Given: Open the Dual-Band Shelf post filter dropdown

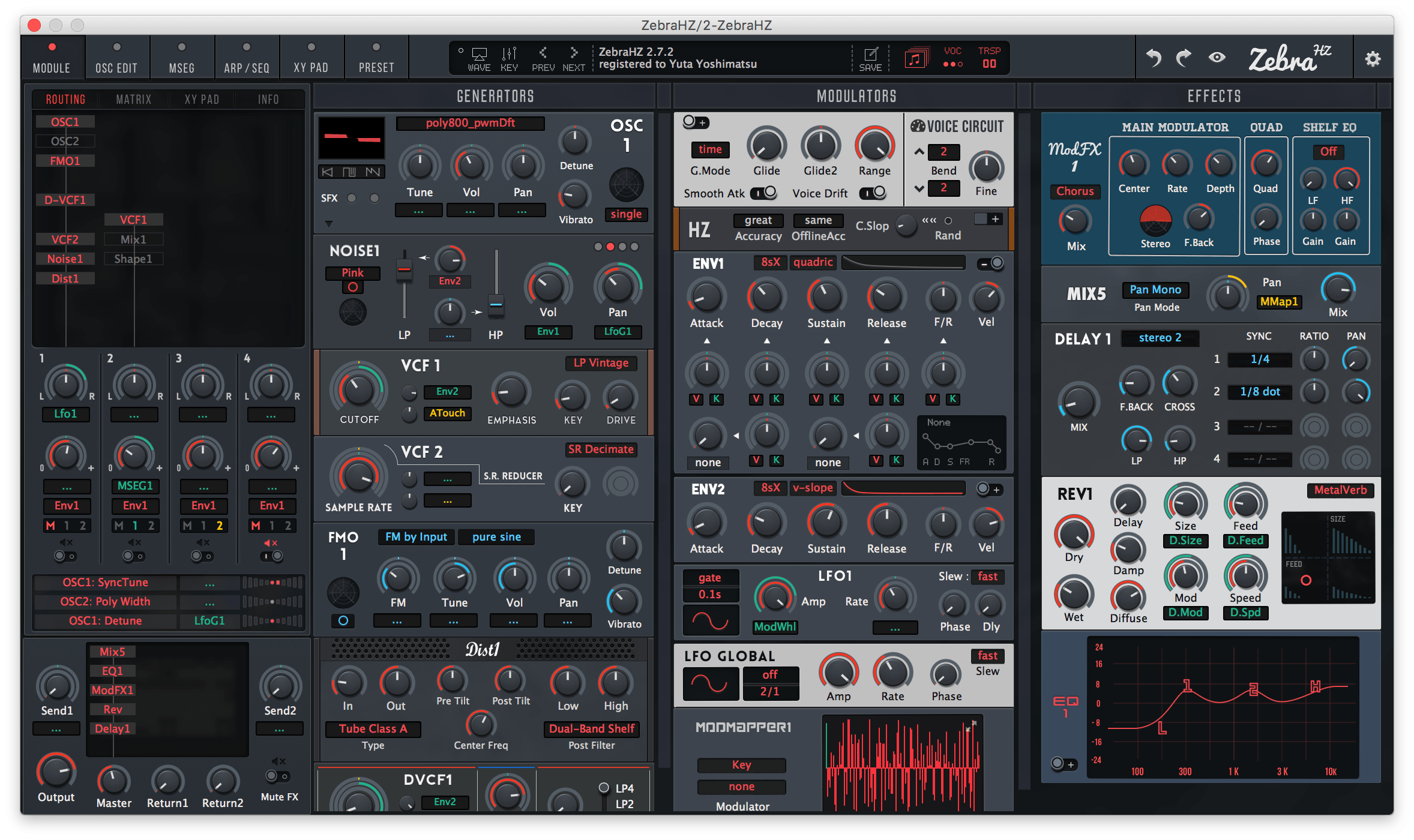Looking at the screenshot, I should (592, 729).
